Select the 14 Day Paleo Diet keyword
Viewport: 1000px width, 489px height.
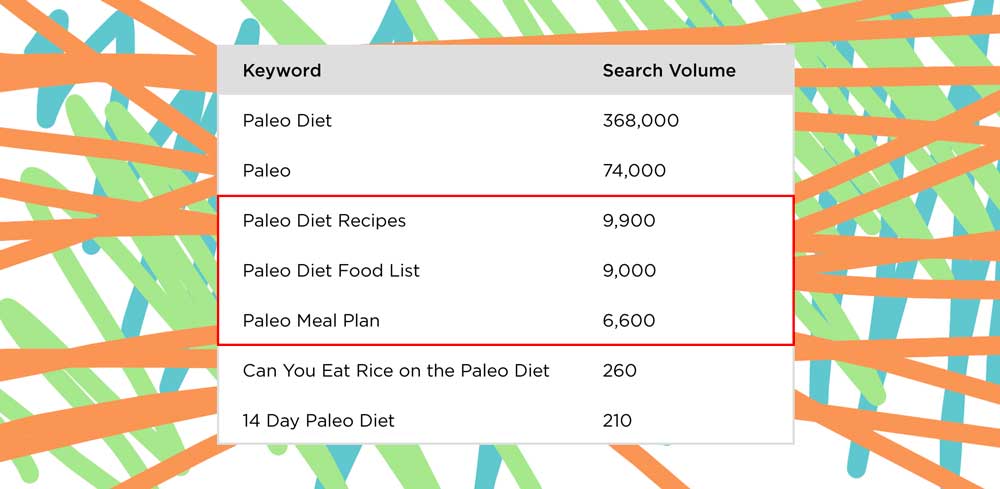pos(318,420)
